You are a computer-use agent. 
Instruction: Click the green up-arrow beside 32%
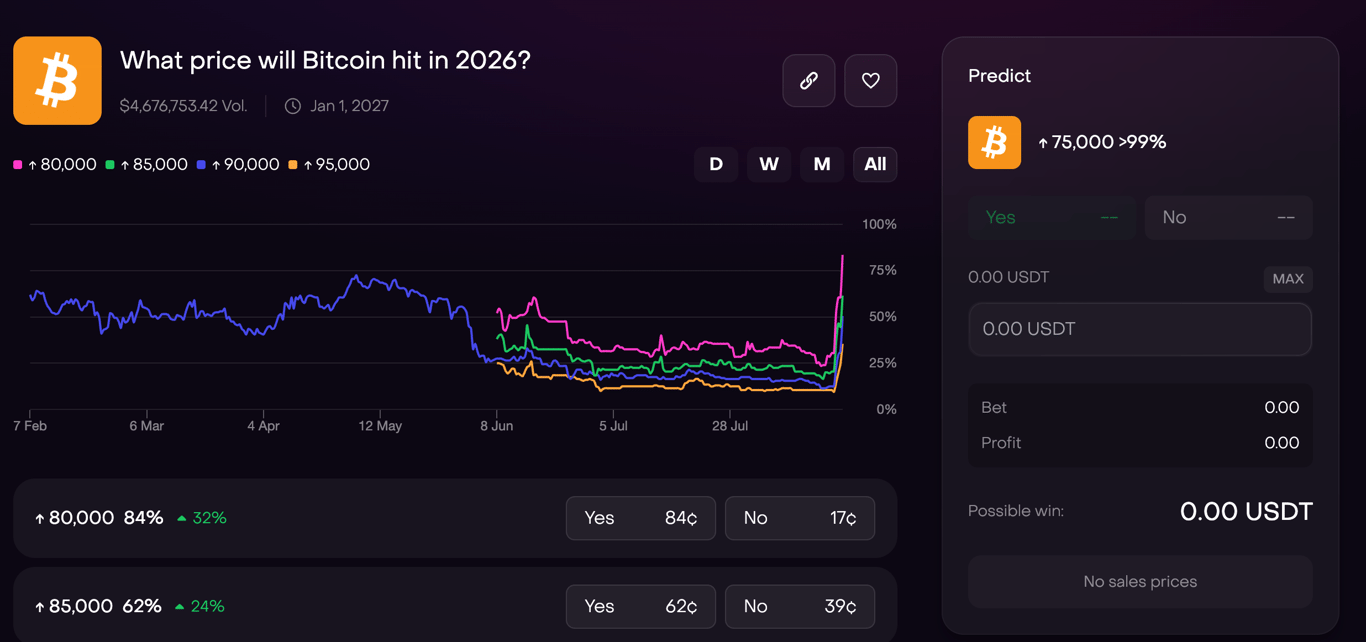(181, 518)
